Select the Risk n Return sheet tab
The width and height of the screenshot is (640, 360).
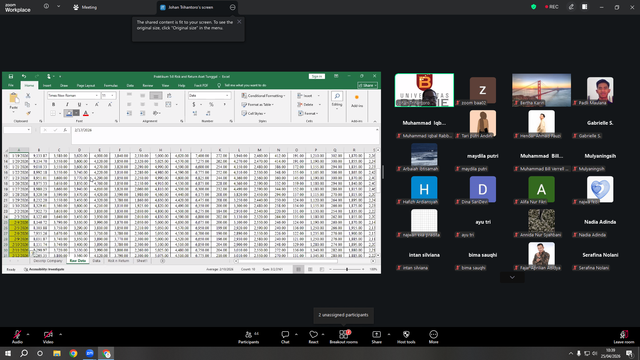118,260
